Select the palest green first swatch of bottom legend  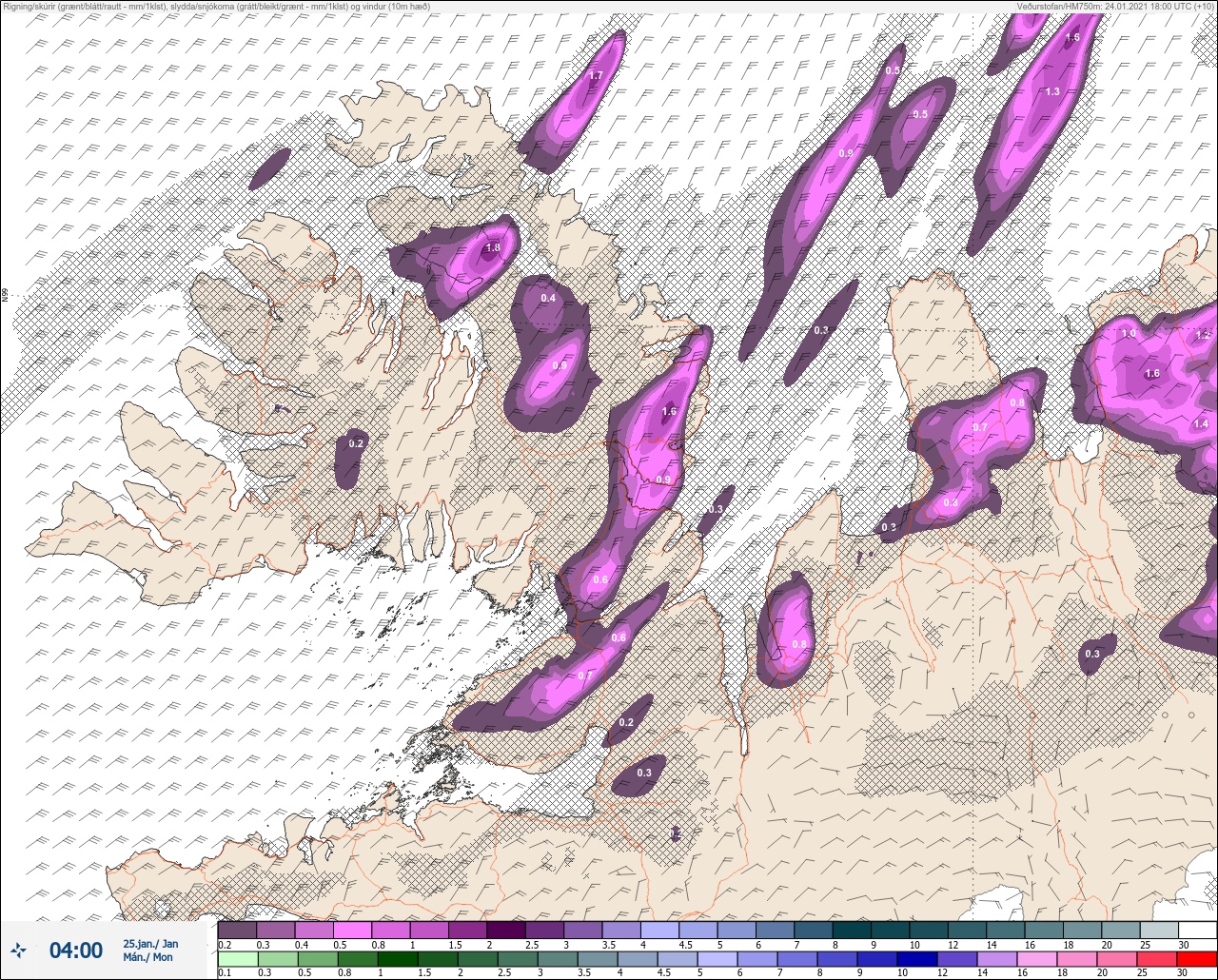[237, 958]
